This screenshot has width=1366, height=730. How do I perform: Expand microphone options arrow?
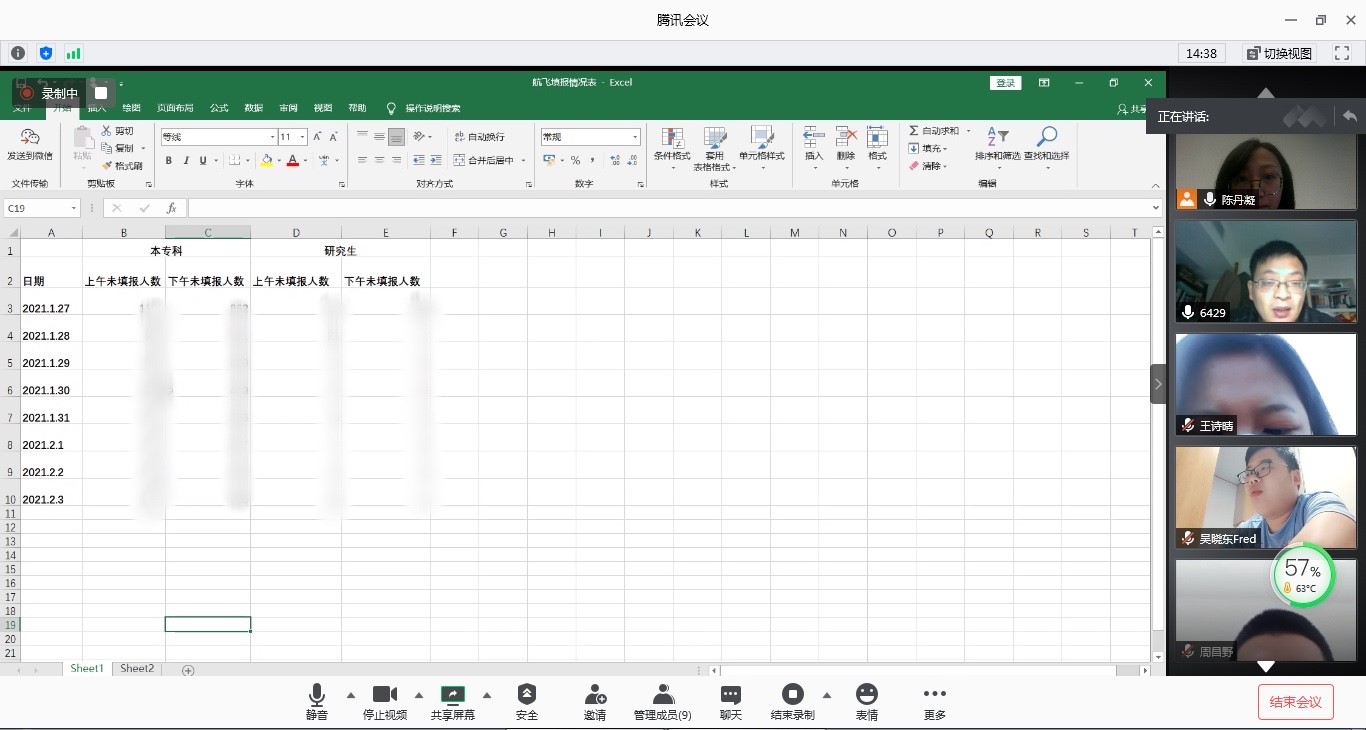351,695
